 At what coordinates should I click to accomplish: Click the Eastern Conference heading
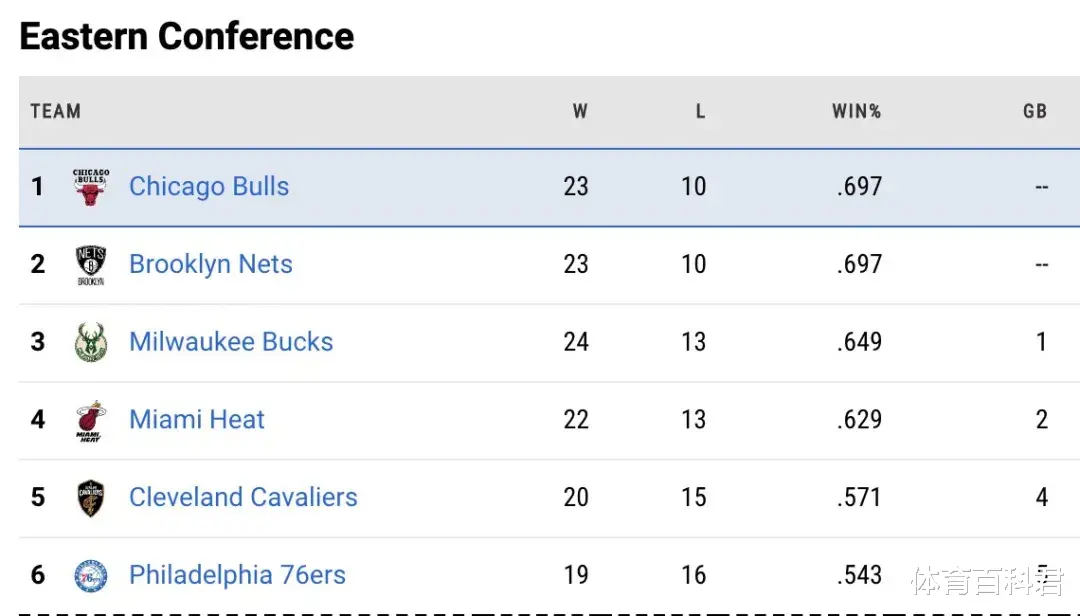[187, 37]
